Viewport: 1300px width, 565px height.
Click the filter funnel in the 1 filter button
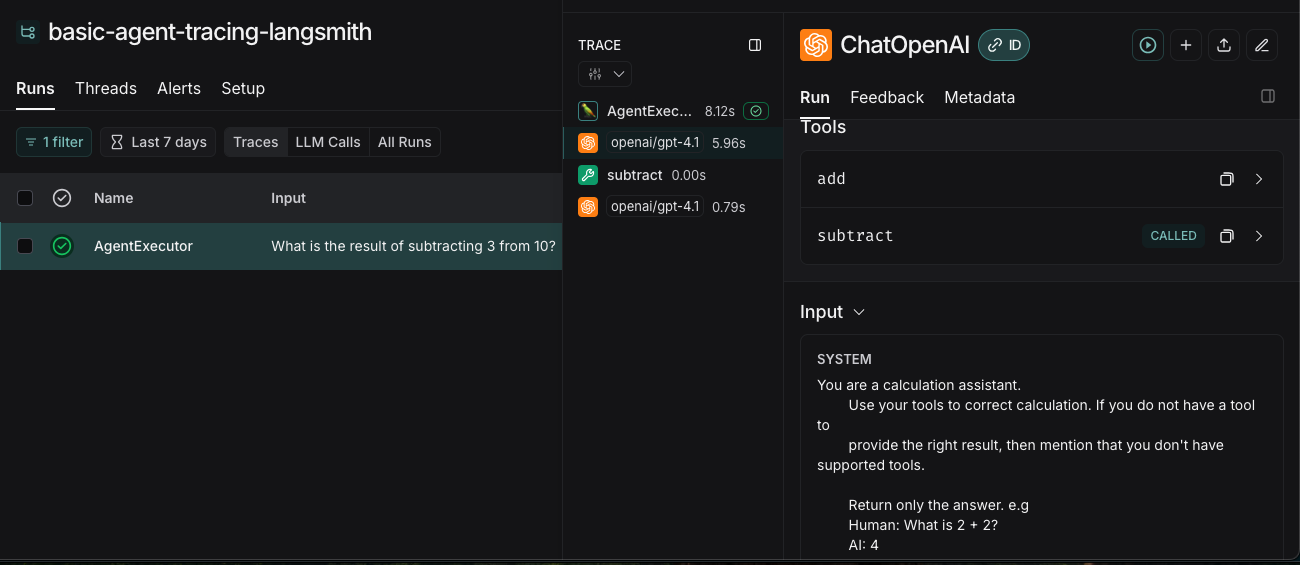(31, 142)
